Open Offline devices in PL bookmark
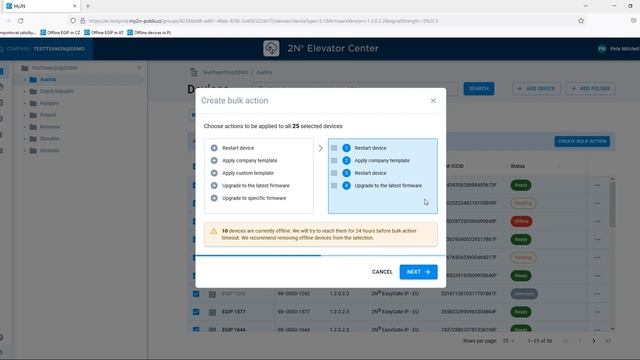 (x=149, y=33)
